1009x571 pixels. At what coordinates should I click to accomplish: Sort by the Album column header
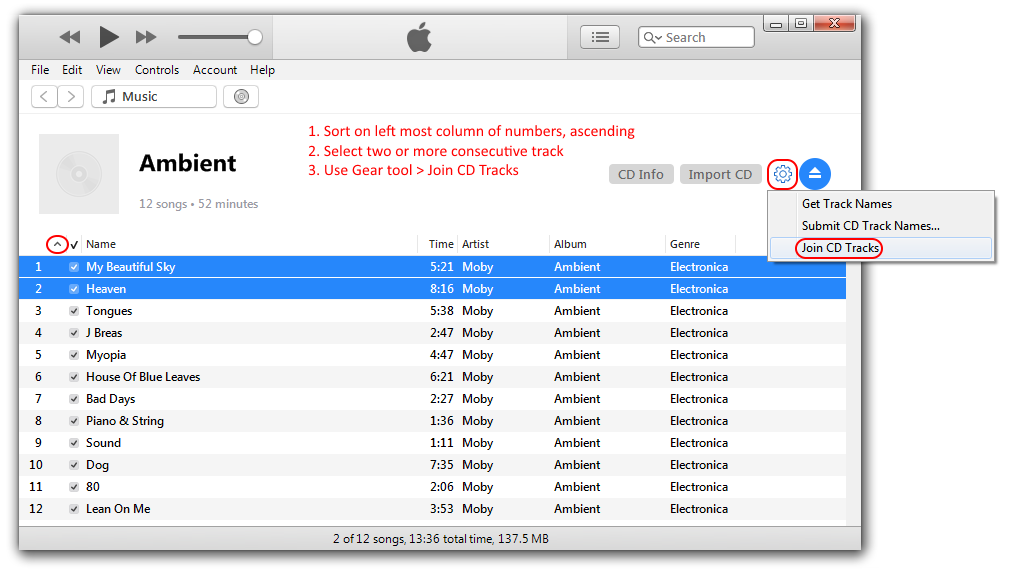570,244
